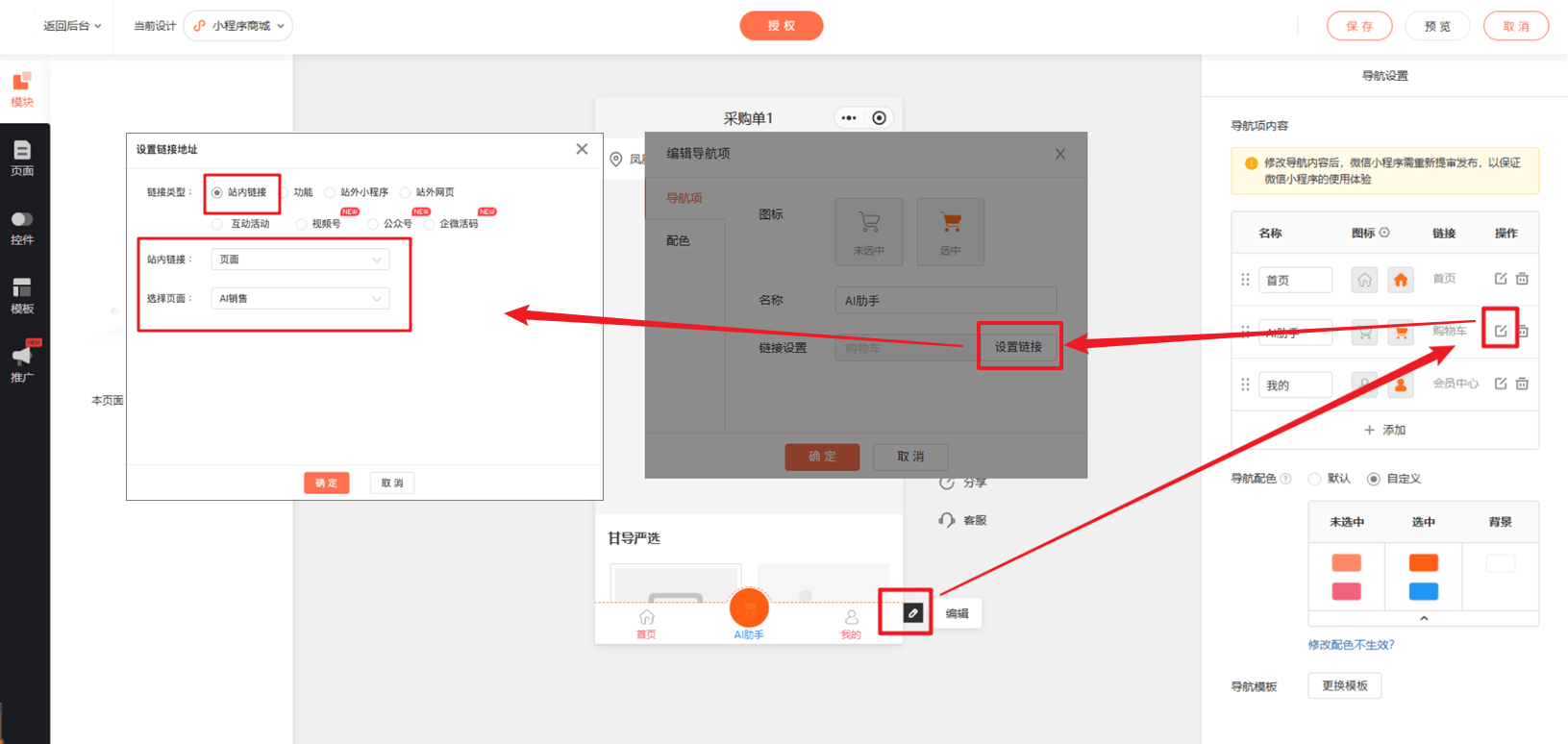Delete the 首页 navigation row
The image size is (1568, 744).
click(1522, 279)
